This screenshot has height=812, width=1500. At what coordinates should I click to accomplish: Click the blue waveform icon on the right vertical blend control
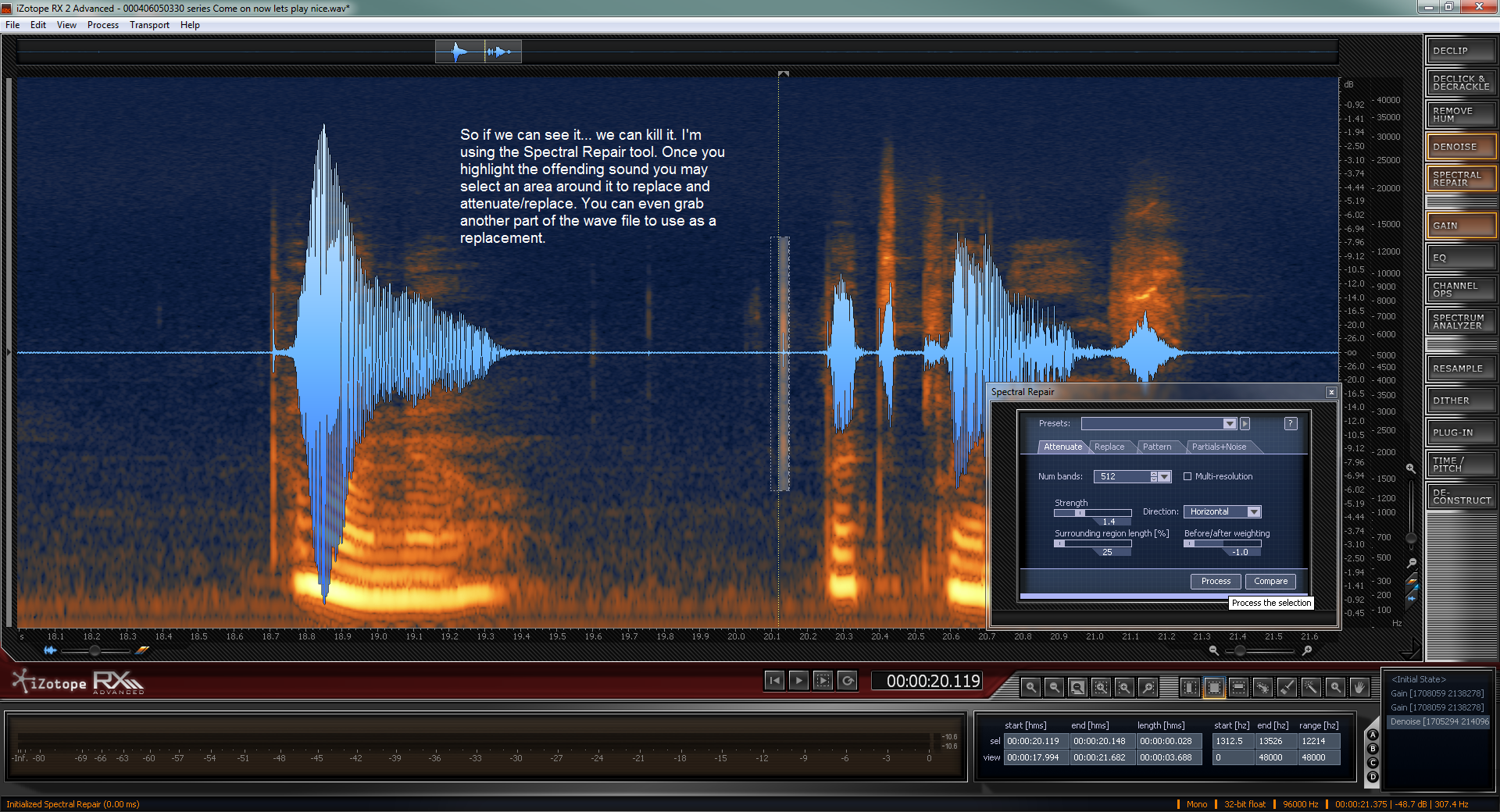coord(1411,598)
